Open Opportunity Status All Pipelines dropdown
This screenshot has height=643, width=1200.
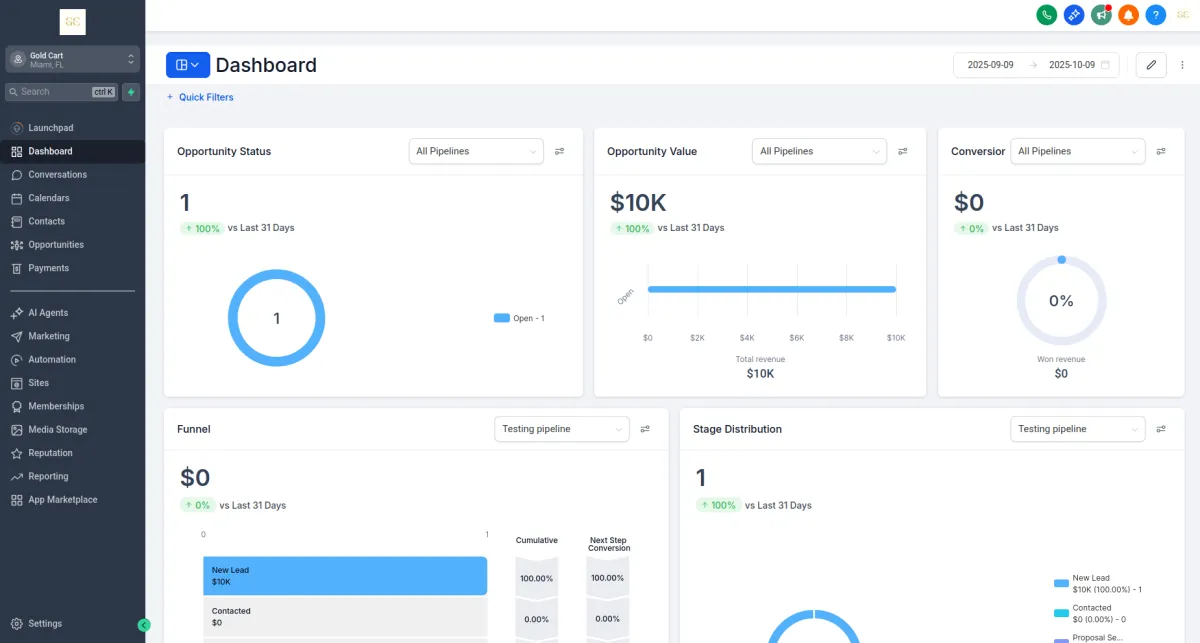point(476,151)
